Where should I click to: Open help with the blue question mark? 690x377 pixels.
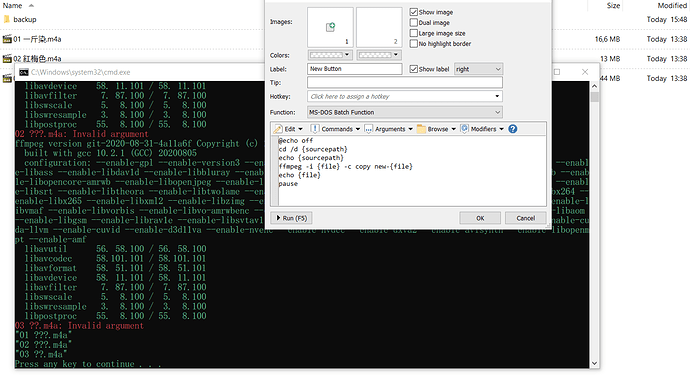pos(513,129)
